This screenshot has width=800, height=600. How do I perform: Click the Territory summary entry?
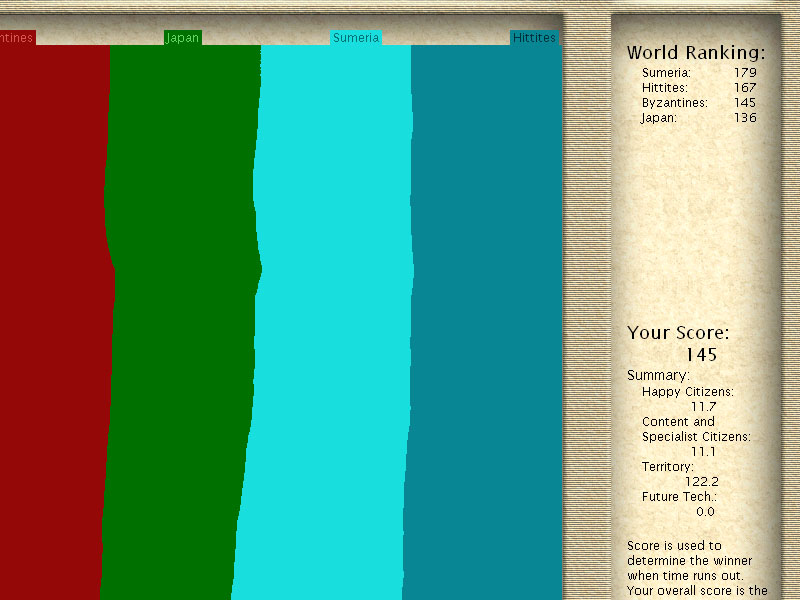pyautogui.click(x=667, y=467)
